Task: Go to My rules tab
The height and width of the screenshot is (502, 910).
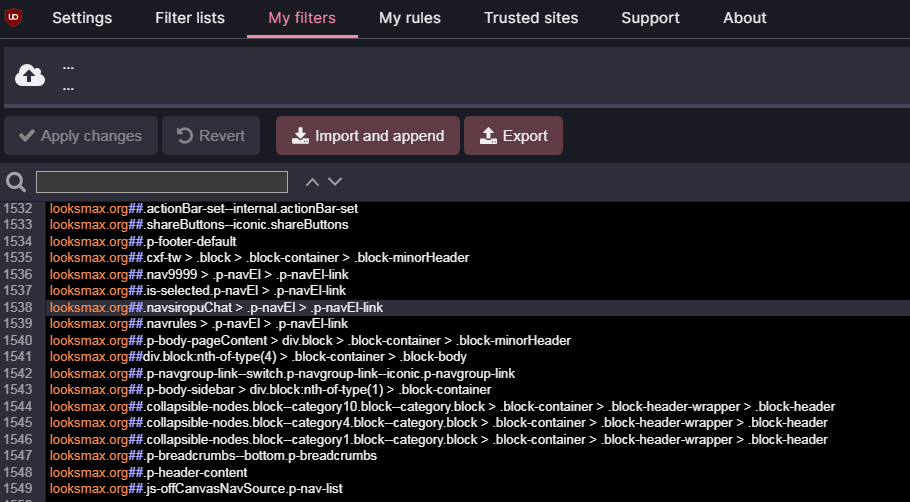Action: [410, 18]
